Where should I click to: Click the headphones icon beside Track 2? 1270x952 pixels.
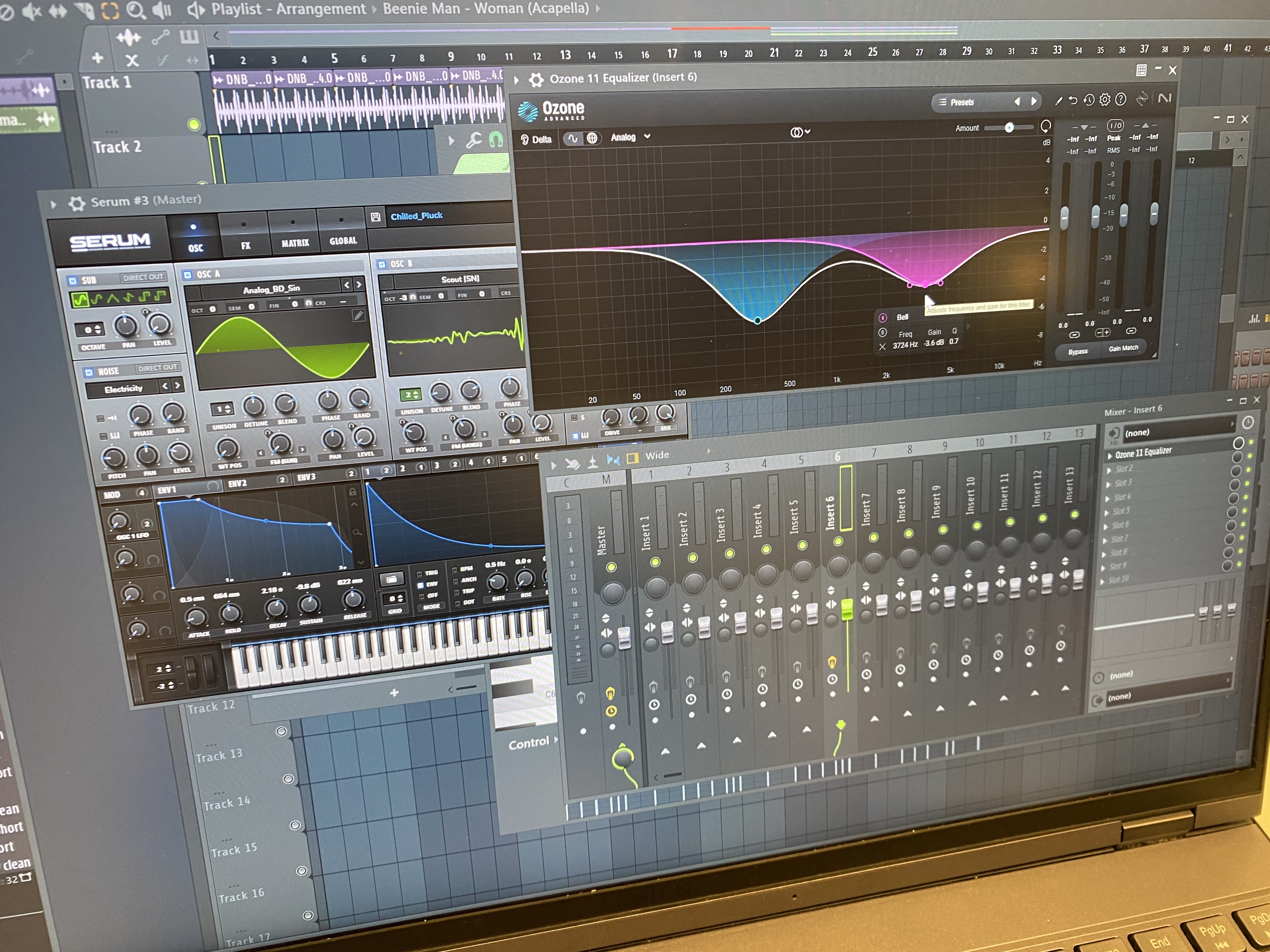495,139
